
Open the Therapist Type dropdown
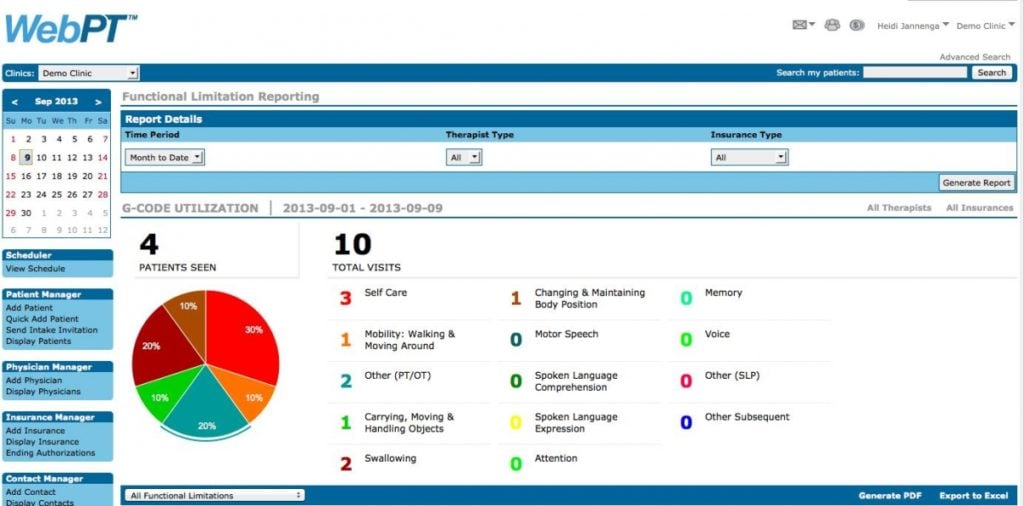coord(464,157)
